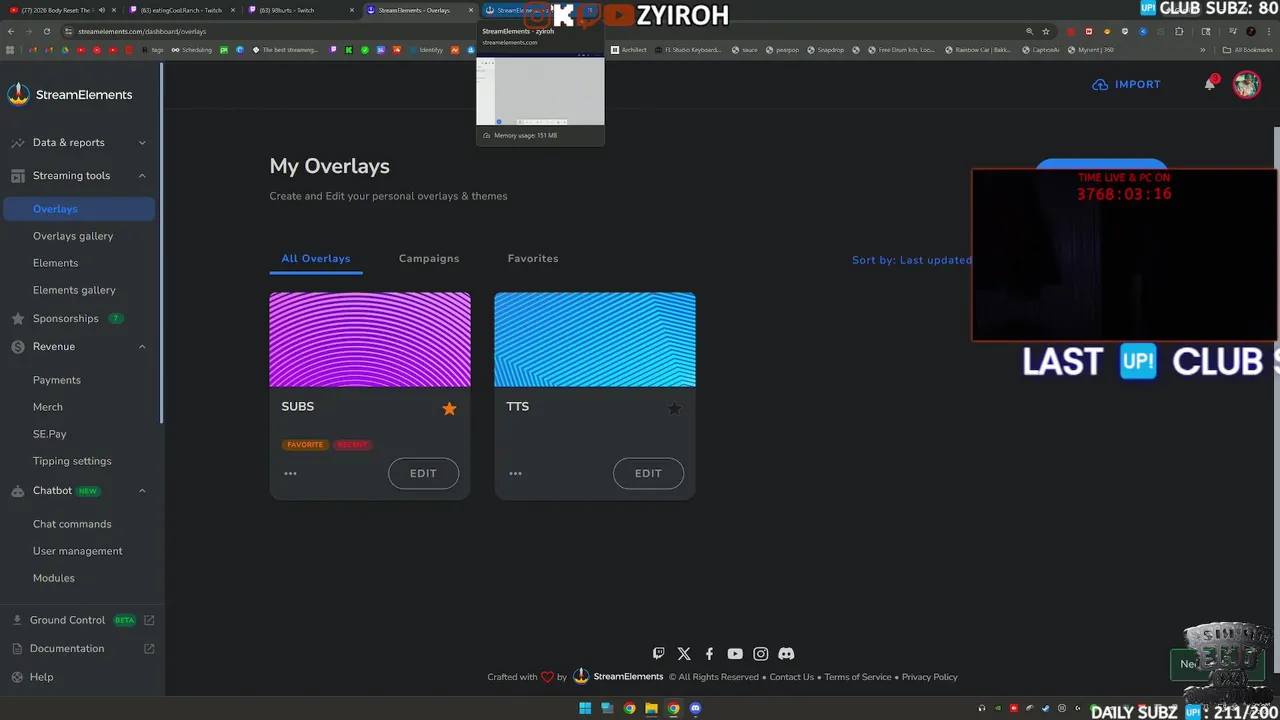The height and width of the screenshot is (720, 1280).
Task: Open the YouTube footer icon
Action: click(735, 653)
